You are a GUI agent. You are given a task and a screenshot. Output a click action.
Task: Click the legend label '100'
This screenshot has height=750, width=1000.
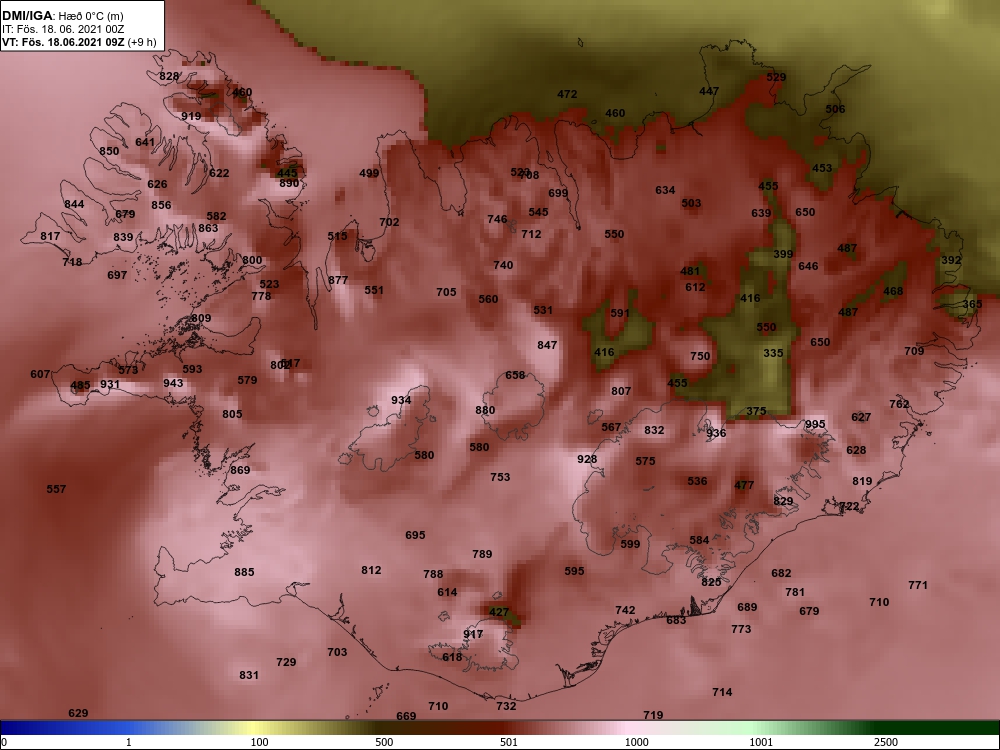[259, 742]
